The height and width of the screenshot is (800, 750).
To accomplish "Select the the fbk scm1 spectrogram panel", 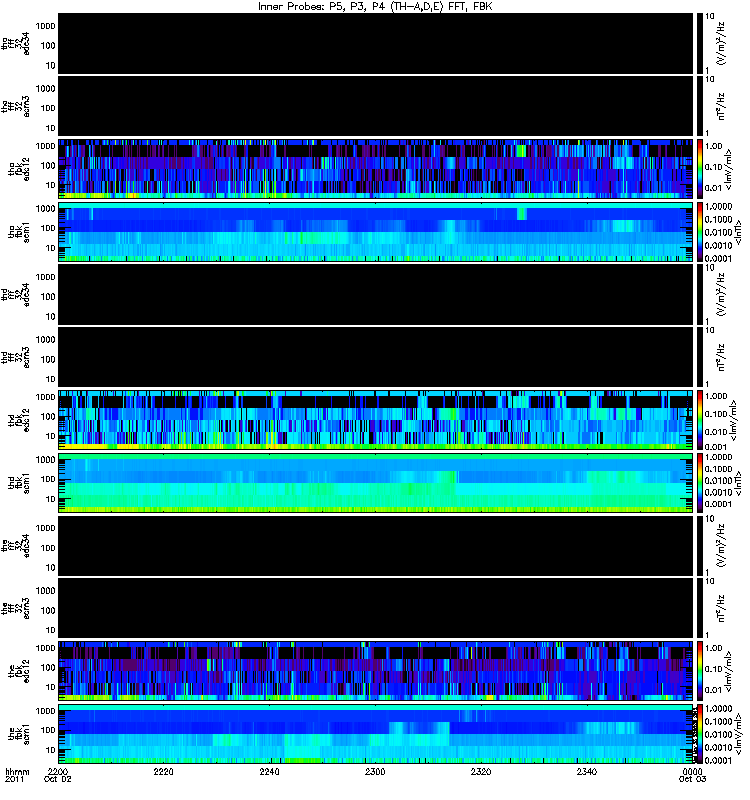I will click(376, 734).
